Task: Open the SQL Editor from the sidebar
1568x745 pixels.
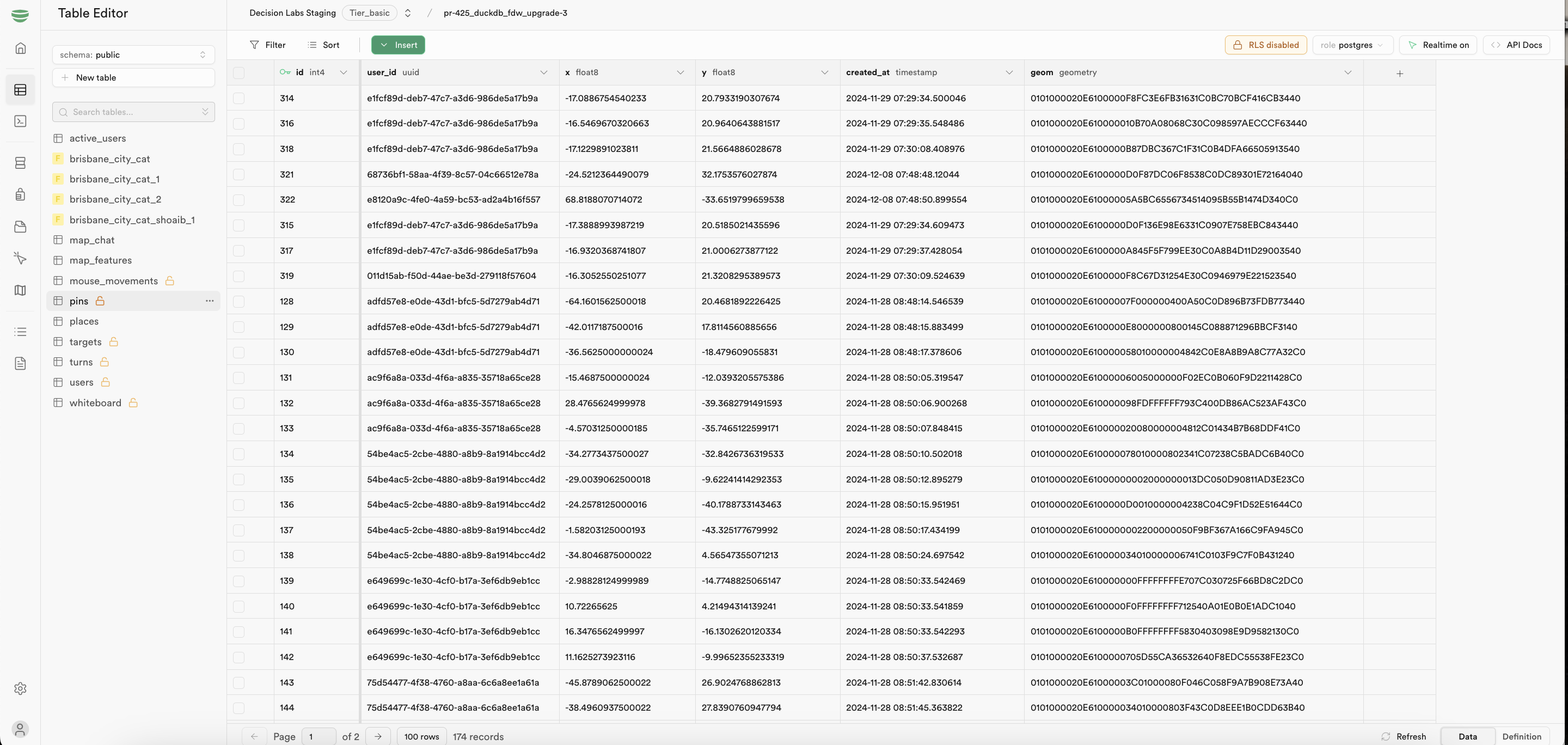Action: [x=21, y=121]
